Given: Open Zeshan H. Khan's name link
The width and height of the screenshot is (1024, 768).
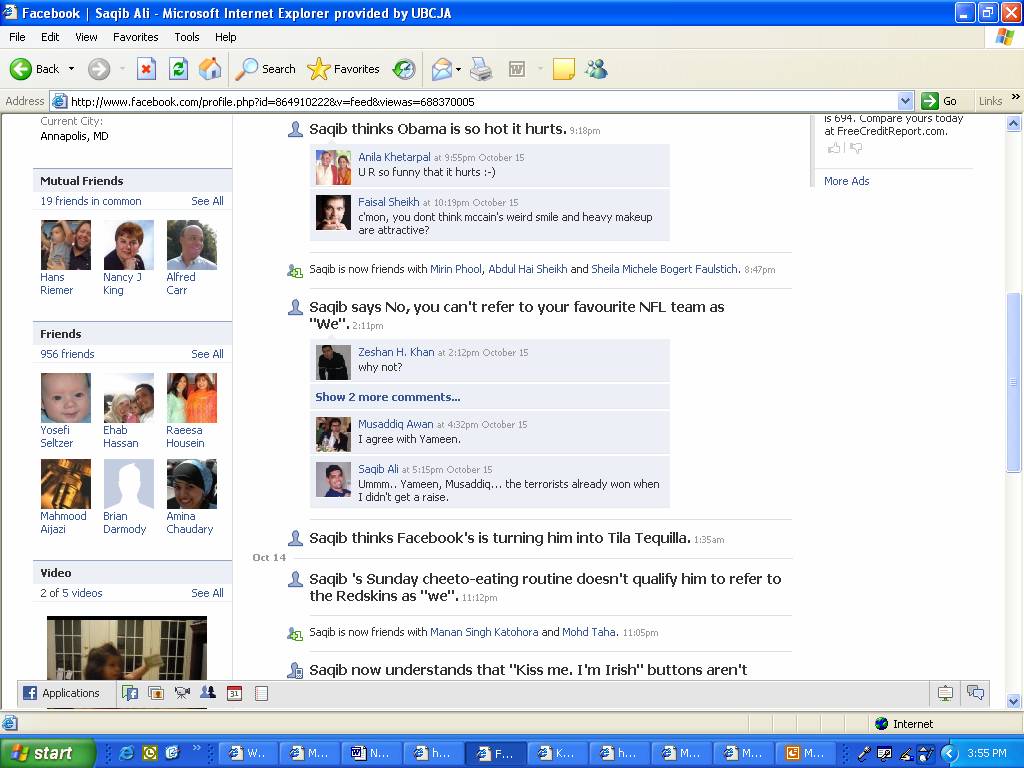Looking at the screenshot, I should click(x=396, y=352).
